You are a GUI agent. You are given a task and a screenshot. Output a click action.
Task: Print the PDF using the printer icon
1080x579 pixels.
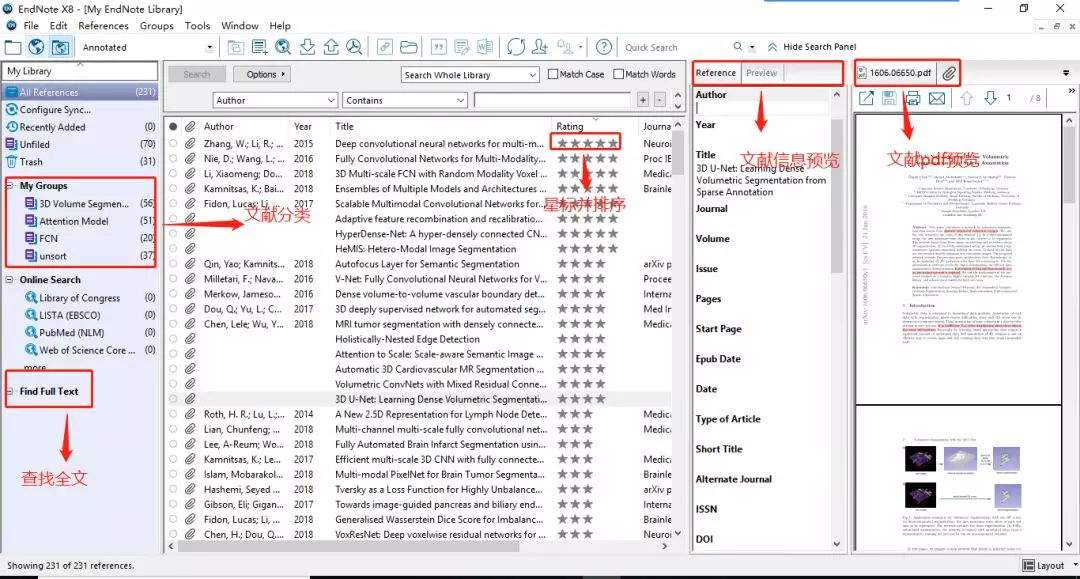[x=913, y=98]
